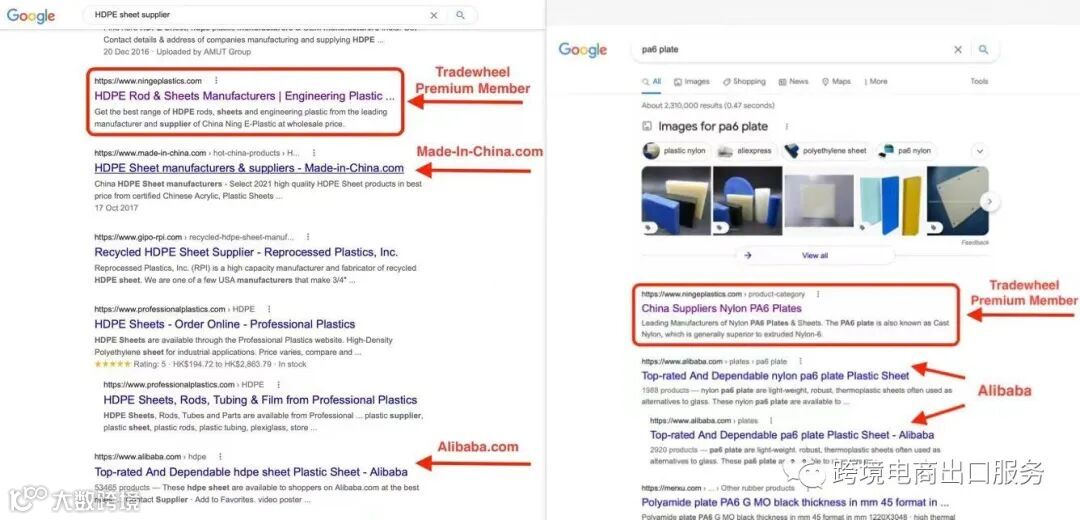
Task: Select 'pa6 nylon' image filter chip
Action: point(906,151)
